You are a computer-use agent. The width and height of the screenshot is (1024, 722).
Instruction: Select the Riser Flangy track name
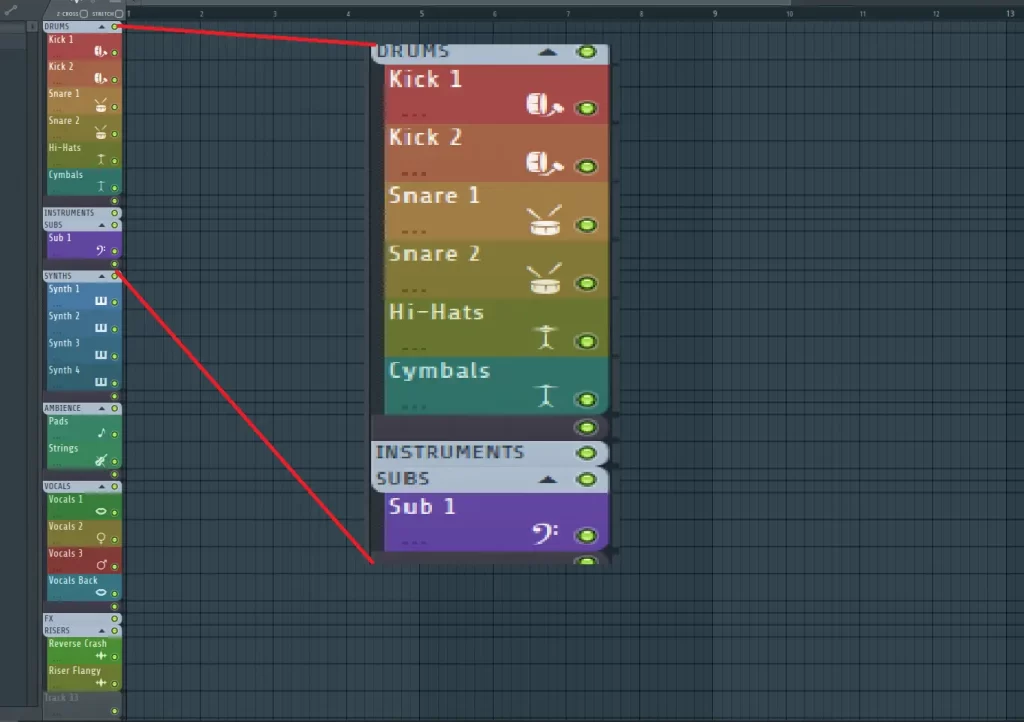74,671
